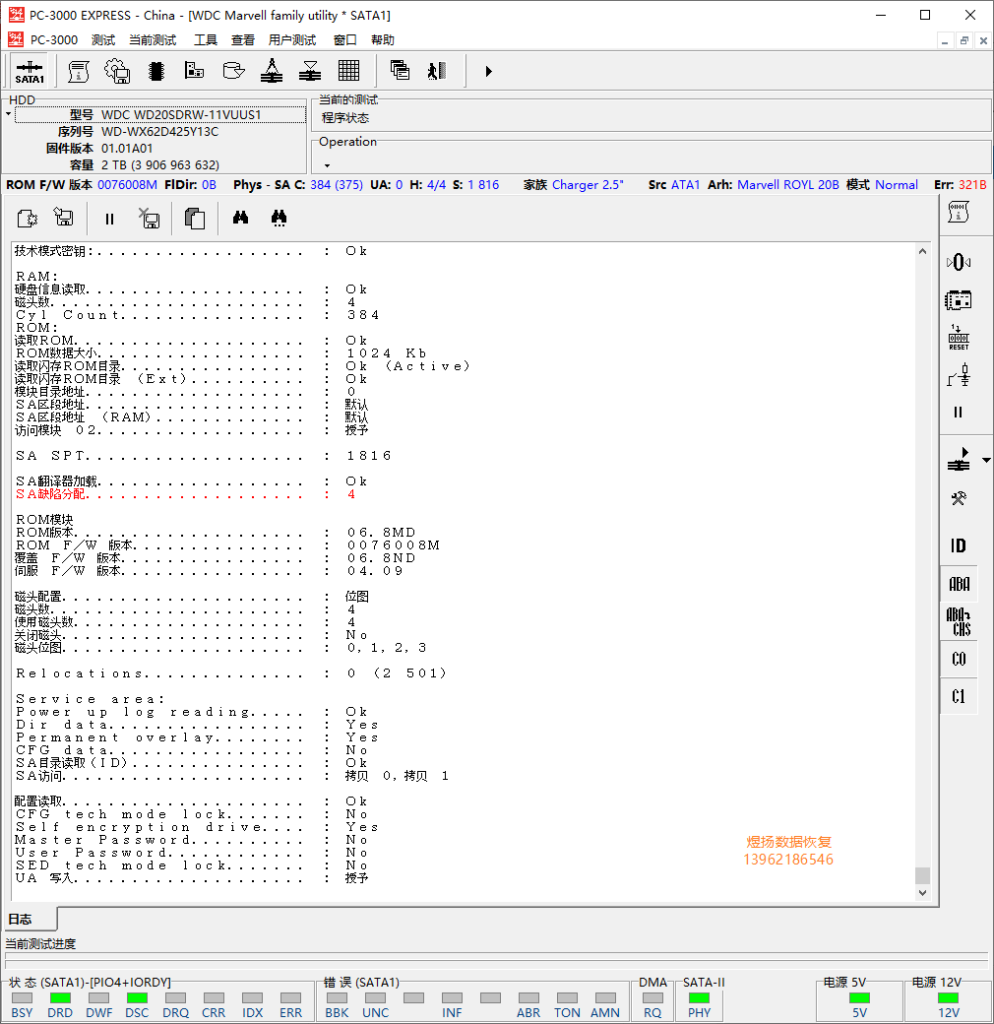Click the log vertical scrollbar thumb
994x1024 pixels.
922,875
